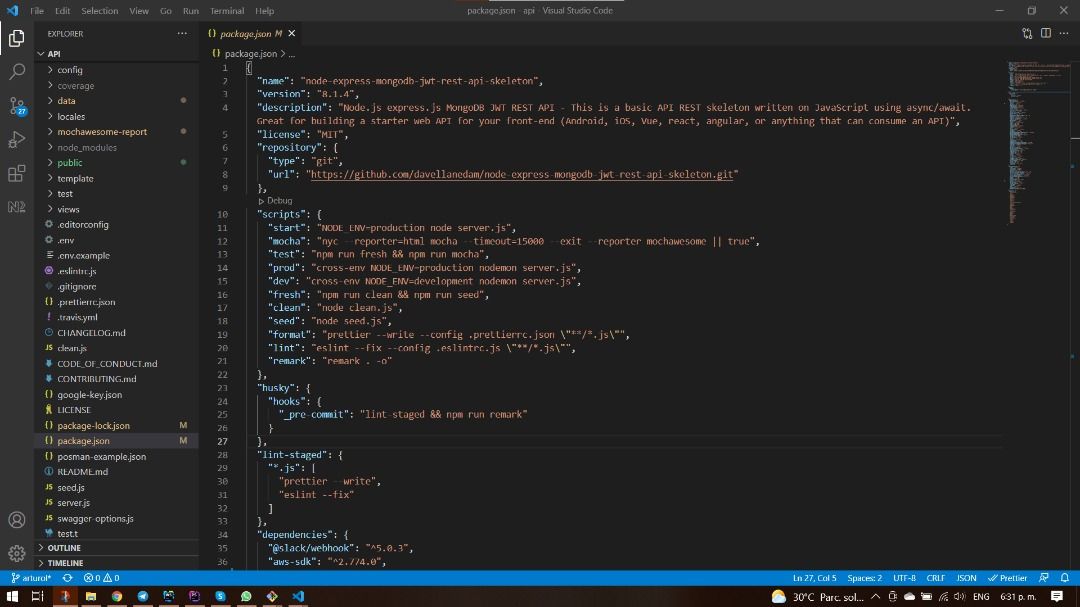
Task: Open Explorer views and more actions ellipsis
Action: [182, 33]
